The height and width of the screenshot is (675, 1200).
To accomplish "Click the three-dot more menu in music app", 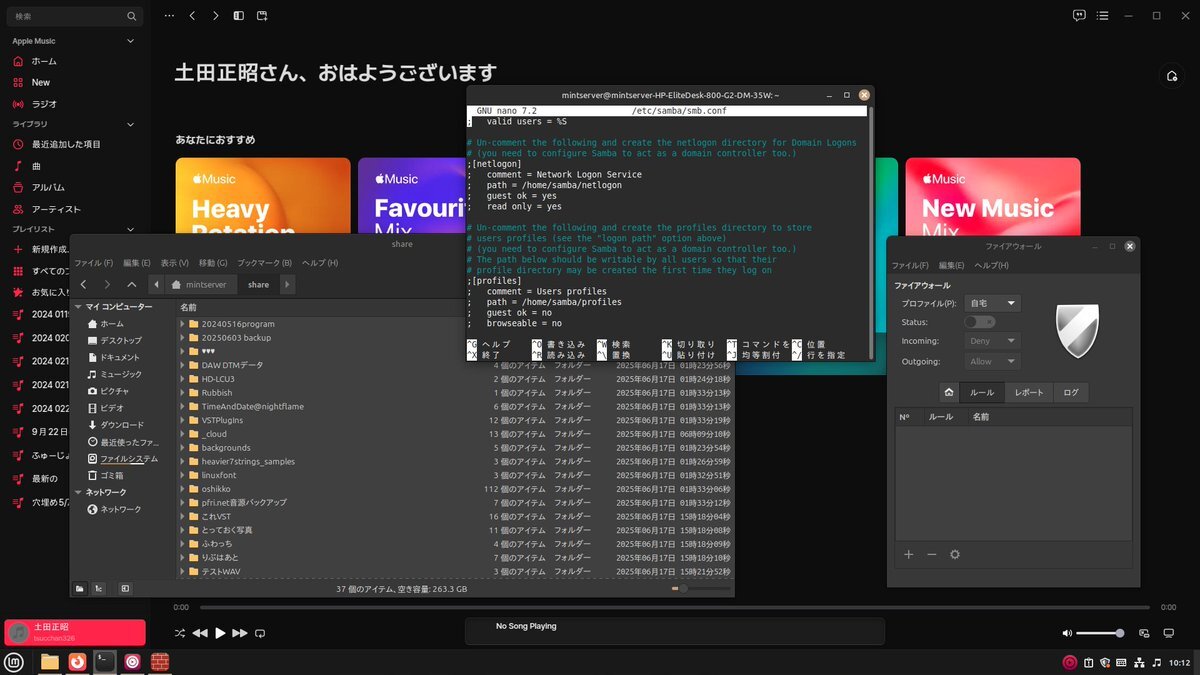I will coord(169,16).
